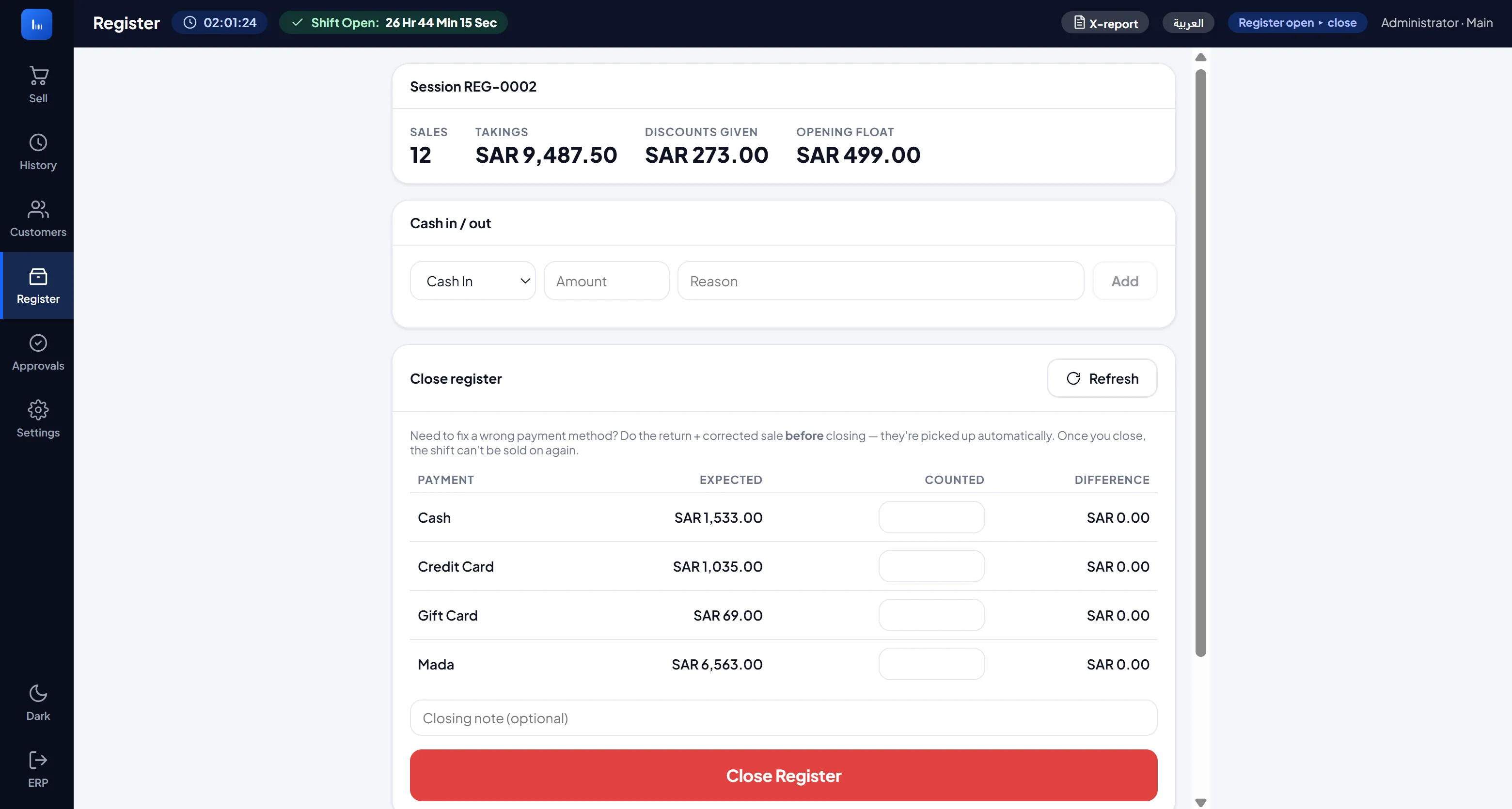1512x809 pixels.
Task: Go to the Customers section icon
Action: [38, 209]
